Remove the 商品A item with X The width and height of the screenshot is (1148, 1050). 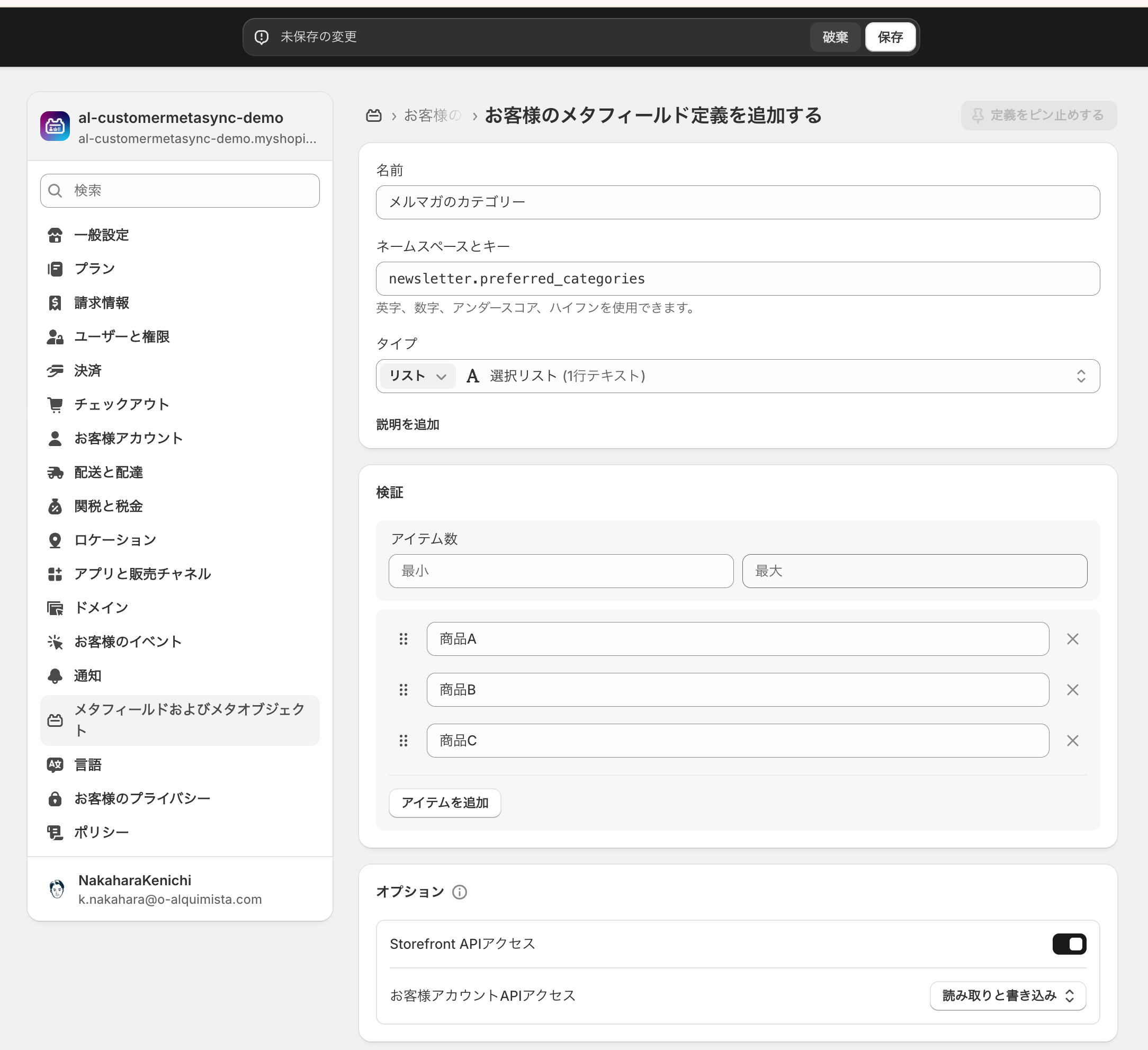click(x=1072, y=639)
